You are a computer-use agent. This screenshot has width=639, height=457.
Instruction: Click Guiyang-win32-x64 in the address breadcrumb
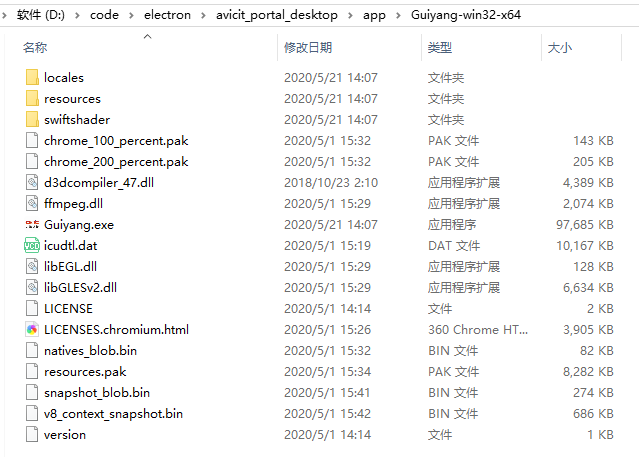tap(466, 15)
